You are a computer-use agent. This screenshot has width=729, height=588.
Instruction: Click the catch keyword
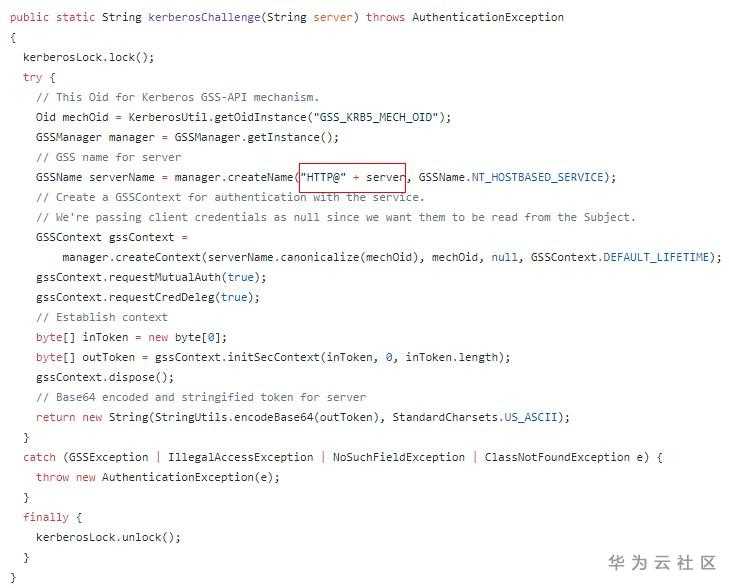pyautogui.click(x=39, y=457)
